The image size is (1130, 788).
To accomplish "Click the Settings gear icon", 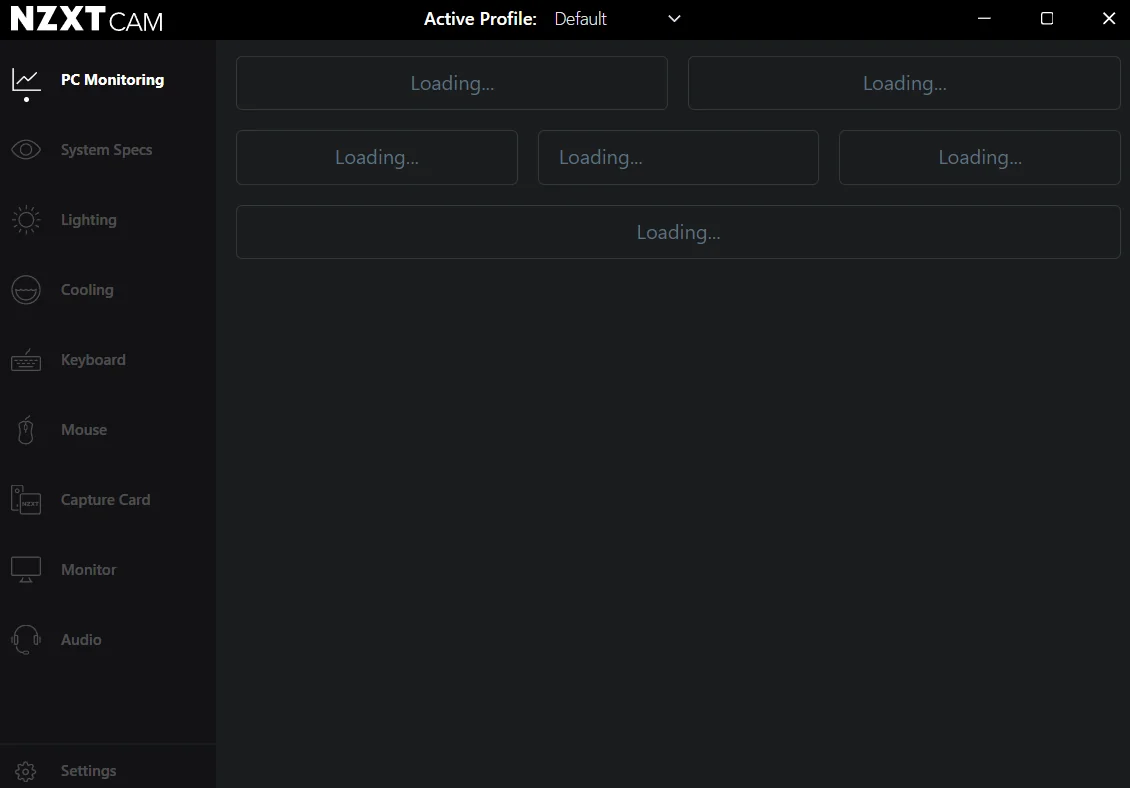I will 26,771.
